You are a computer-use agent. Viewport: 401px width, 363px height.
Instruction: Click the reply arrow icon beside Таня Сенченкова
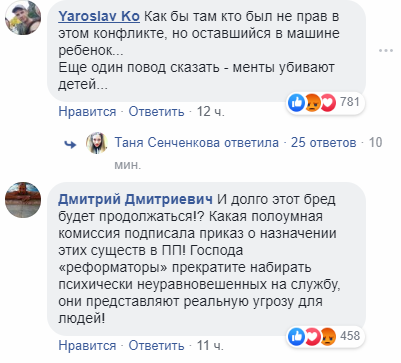70,144
